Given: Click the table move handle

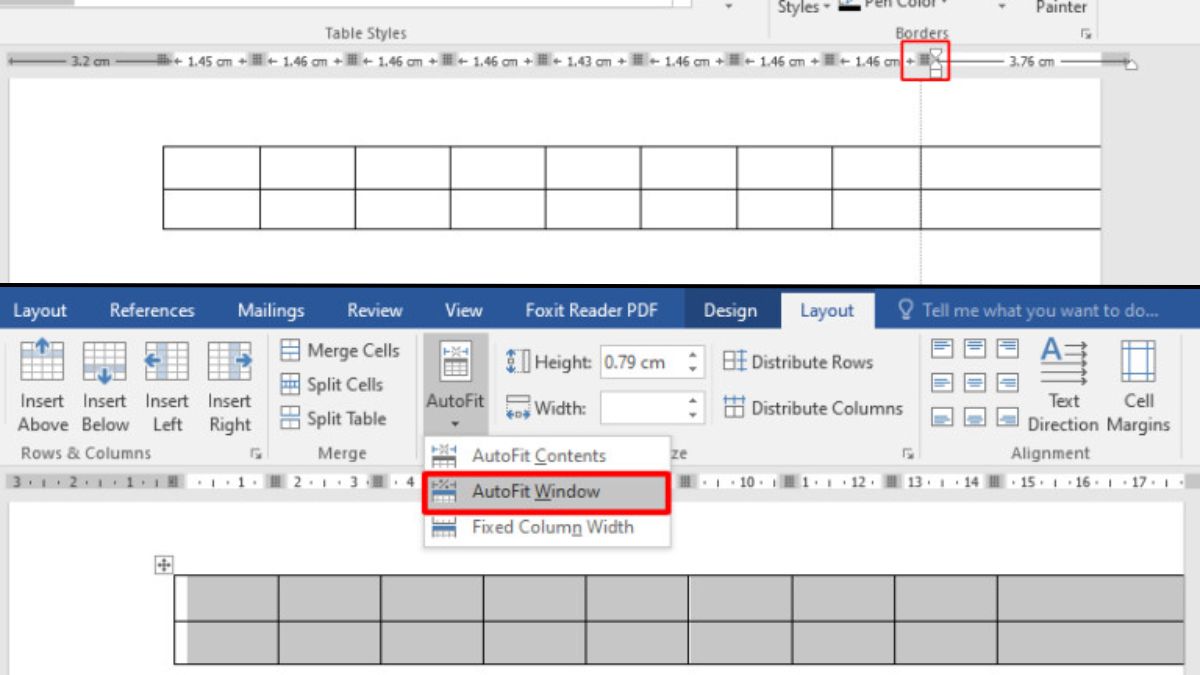Looking at the screenshot, I should 164,566.
